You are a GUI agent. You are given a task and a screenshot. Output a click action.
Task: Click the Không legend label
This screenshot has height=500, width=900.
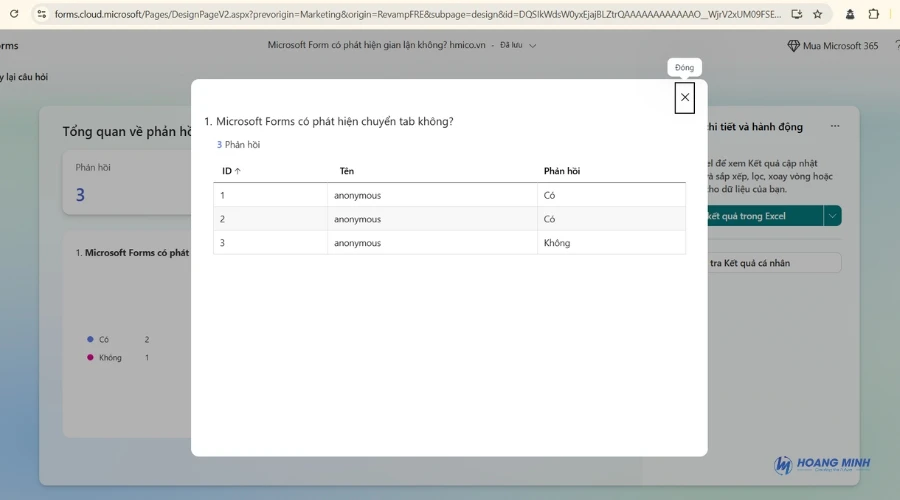pos(110,358)
